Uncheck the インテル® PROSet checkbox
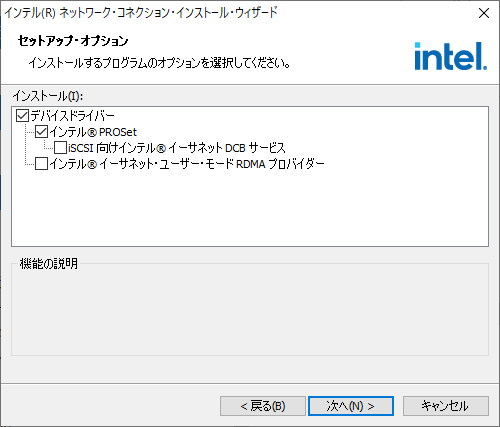The image size is (500, 427). point(41,132)
